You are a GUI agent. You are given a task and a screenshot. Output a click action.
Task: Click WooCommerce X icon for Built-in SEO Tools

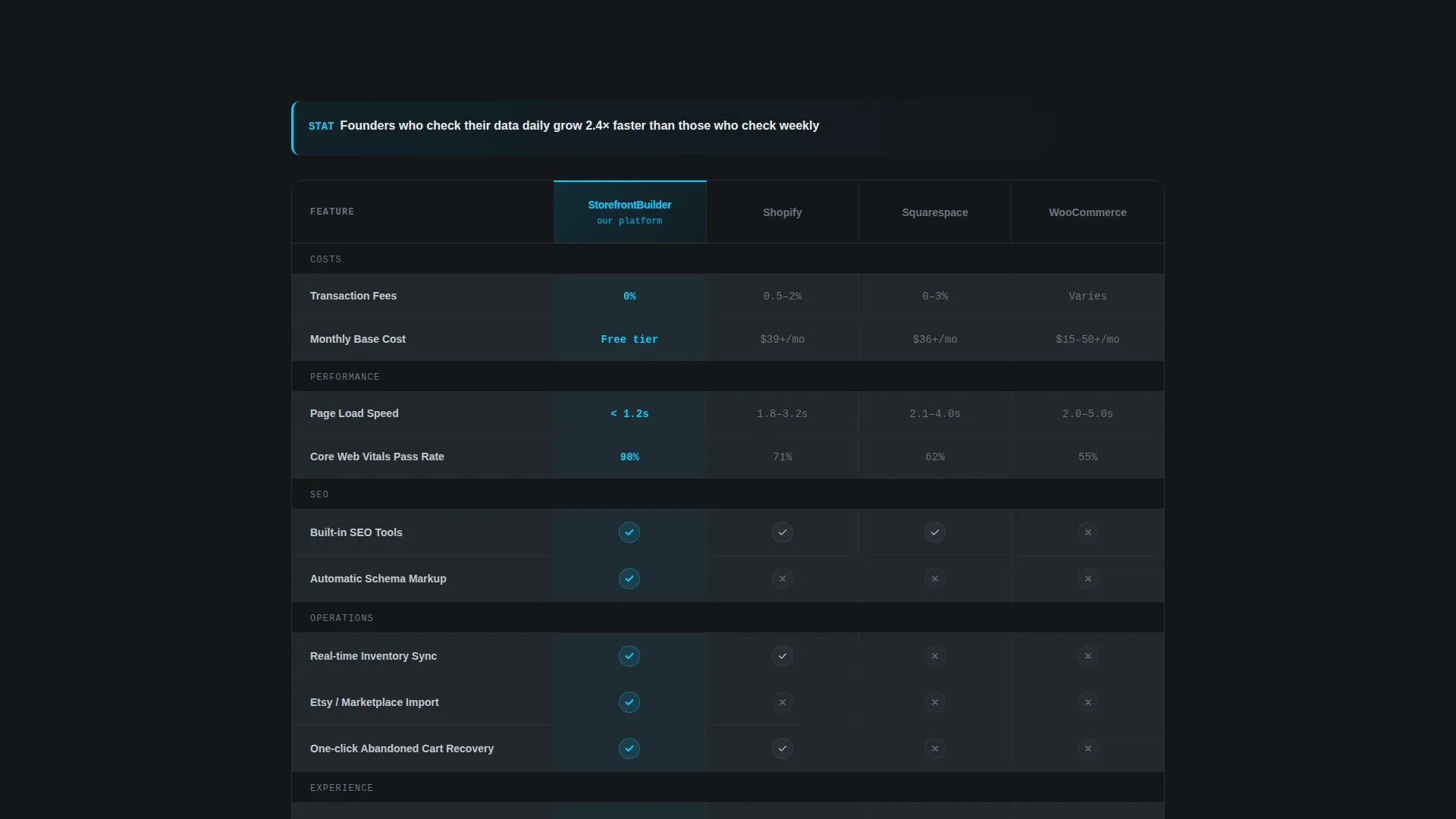tap(1088, 532)
